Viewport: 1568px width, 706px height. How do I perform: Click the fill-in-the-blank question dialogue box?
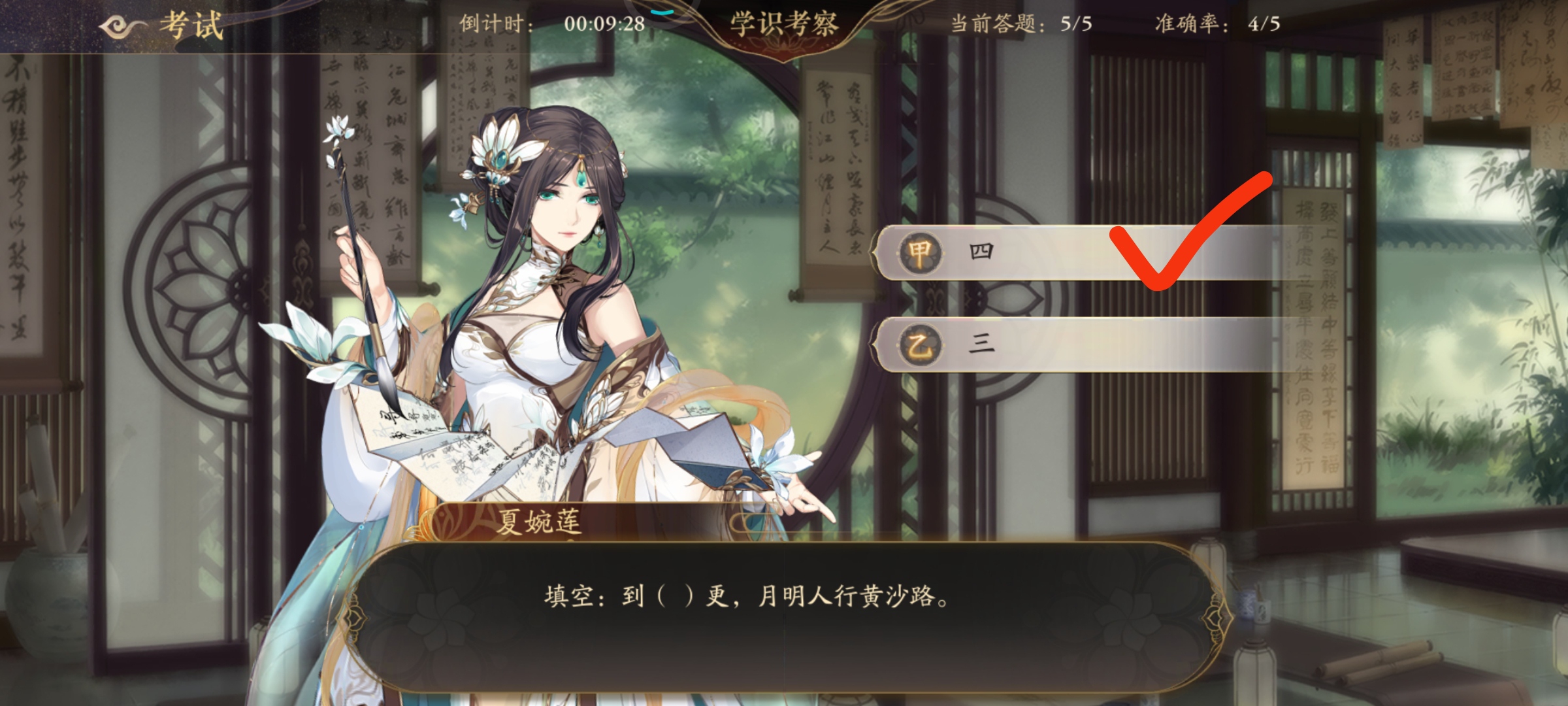[784, 617]
